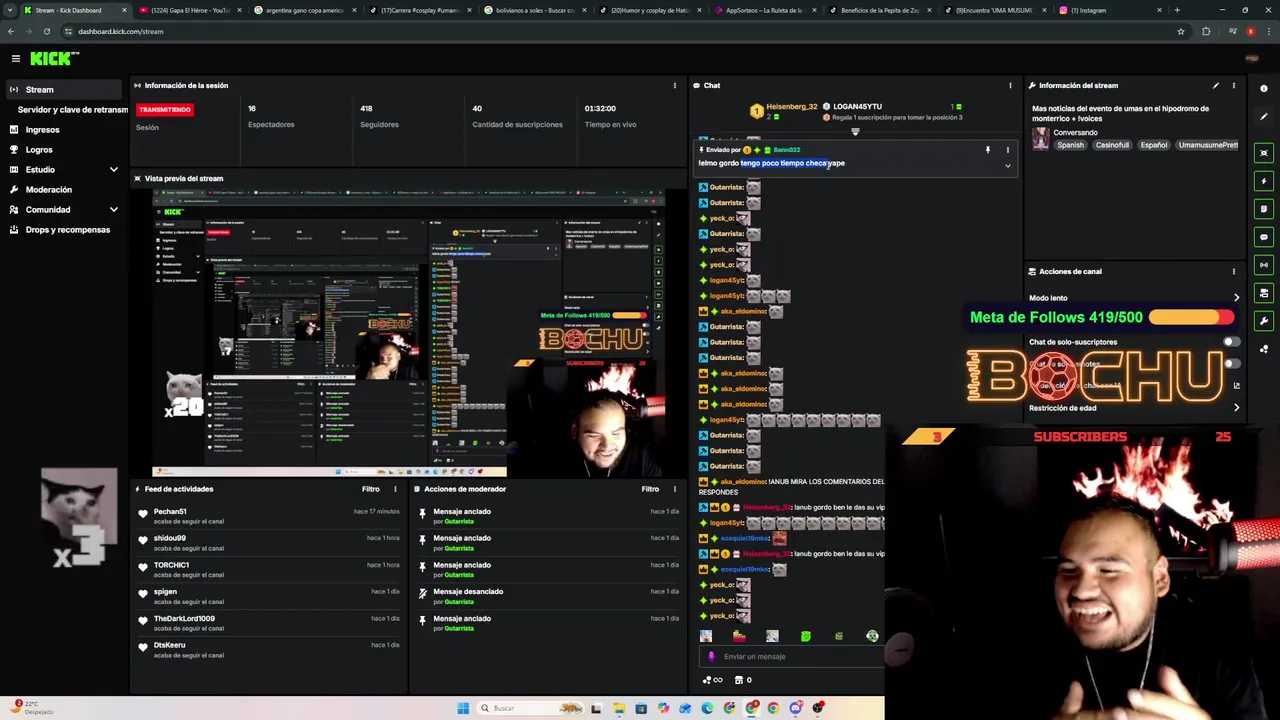Open Información de la sesión options menu
Image resolution: width=1280 pixels, height=720 pixels.
674,85
